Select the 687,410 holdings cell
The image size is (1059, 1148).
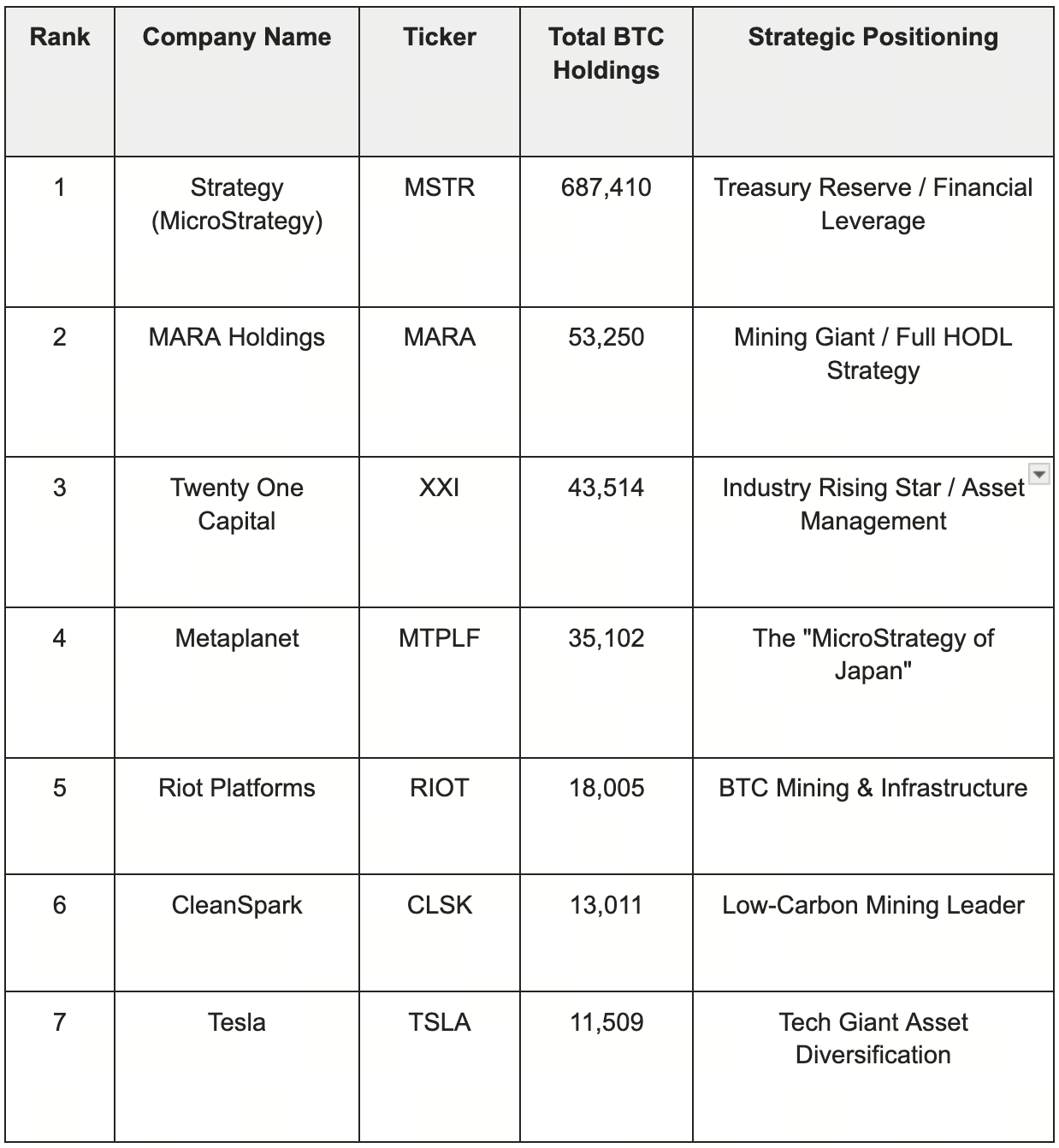tap(606, 187)
